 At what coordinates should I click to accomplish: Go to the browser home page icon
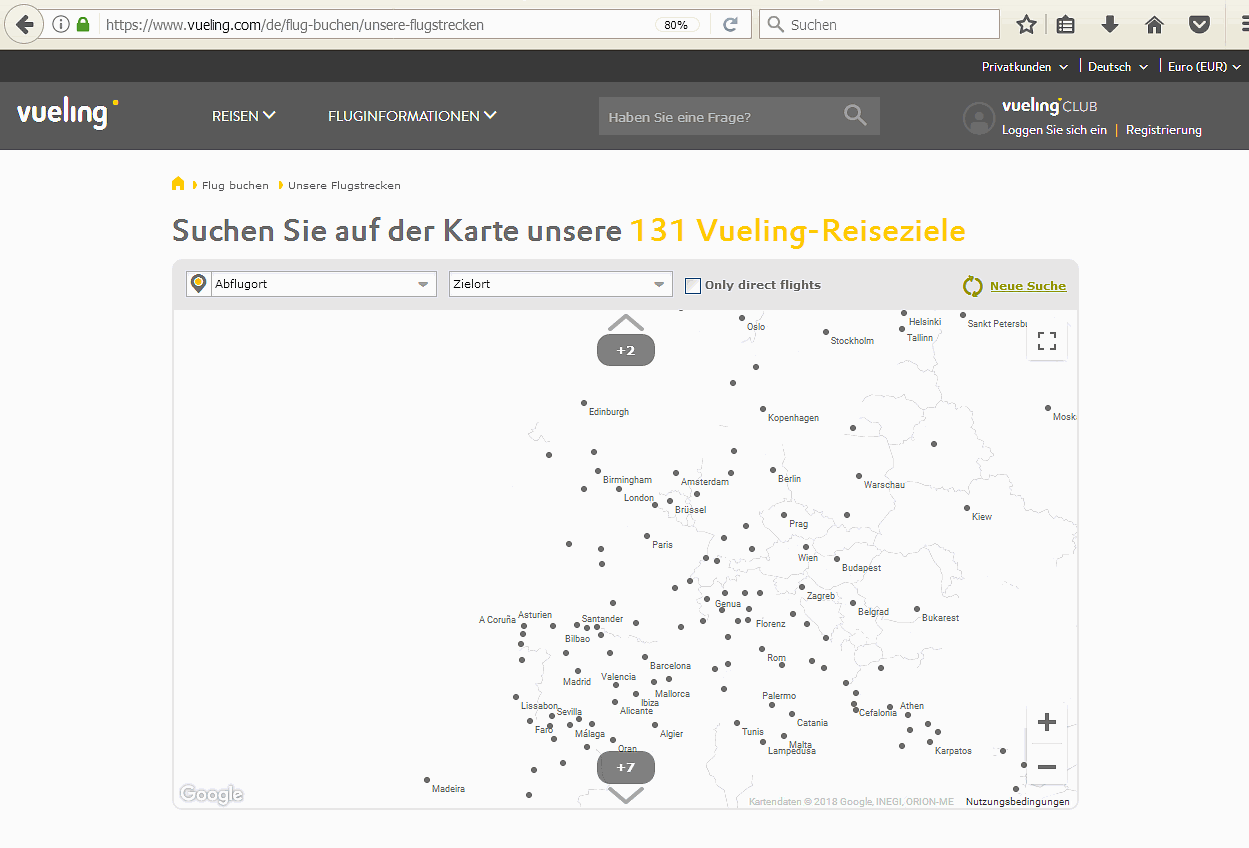(x=1154, y=24)
